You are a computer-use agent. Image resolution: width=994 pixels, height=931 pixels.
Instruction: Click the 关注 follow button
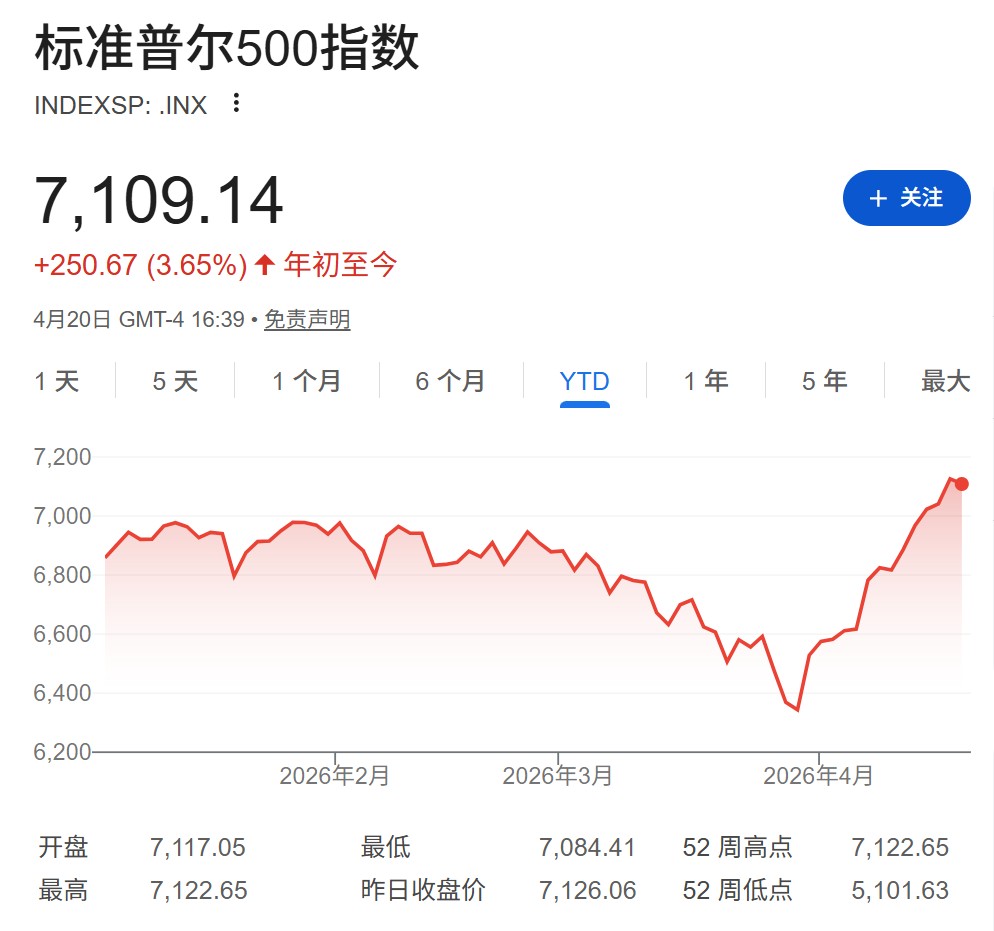906,198
